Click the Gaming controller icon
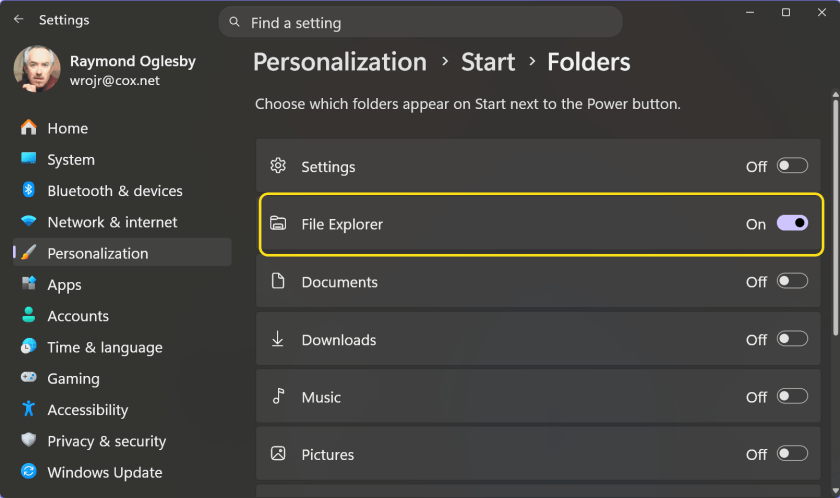840x498 pixels. click(28, 377)
